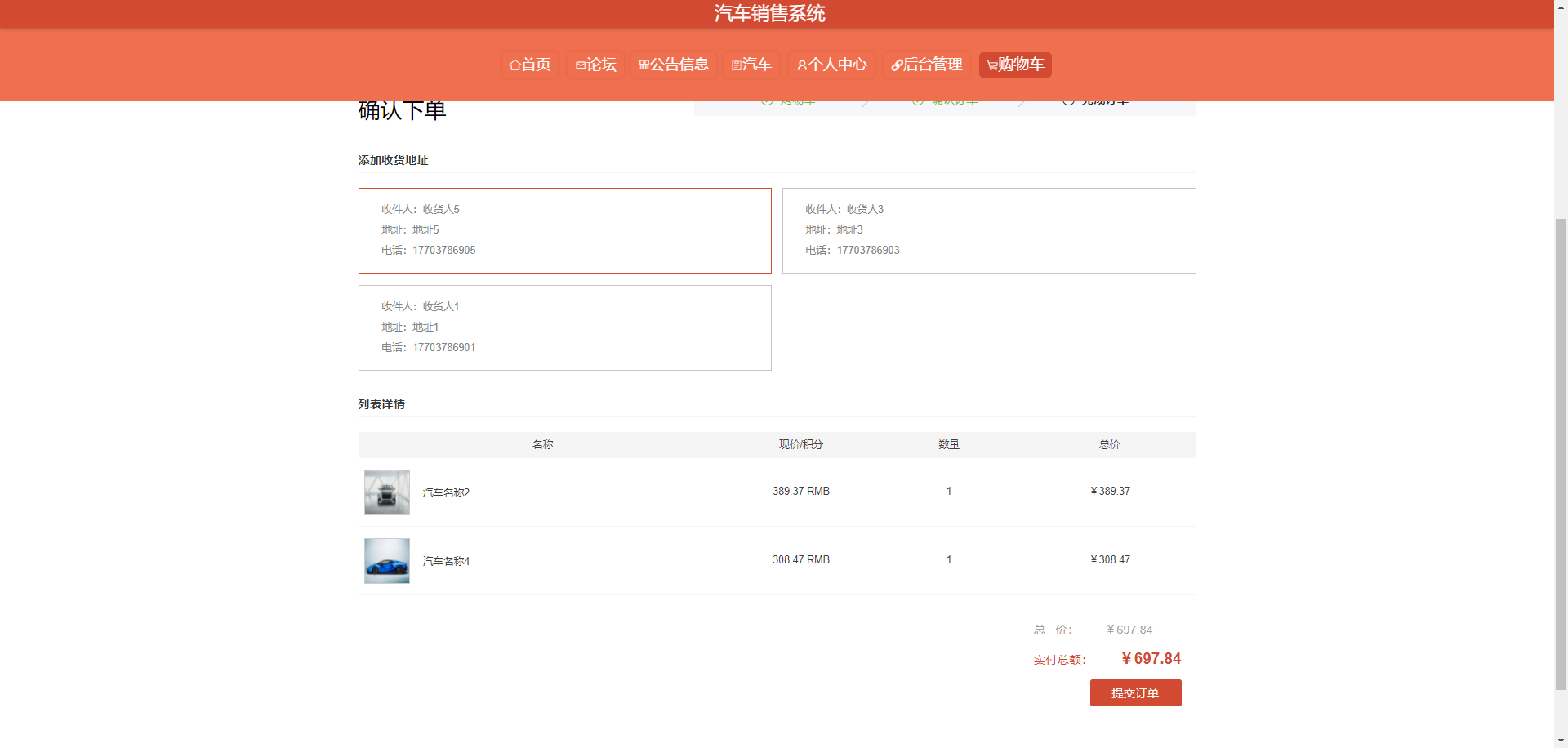The image size is (1568, 748).
Task: Click the 汽车名称4 product name link
Action: tap(446, 561)
